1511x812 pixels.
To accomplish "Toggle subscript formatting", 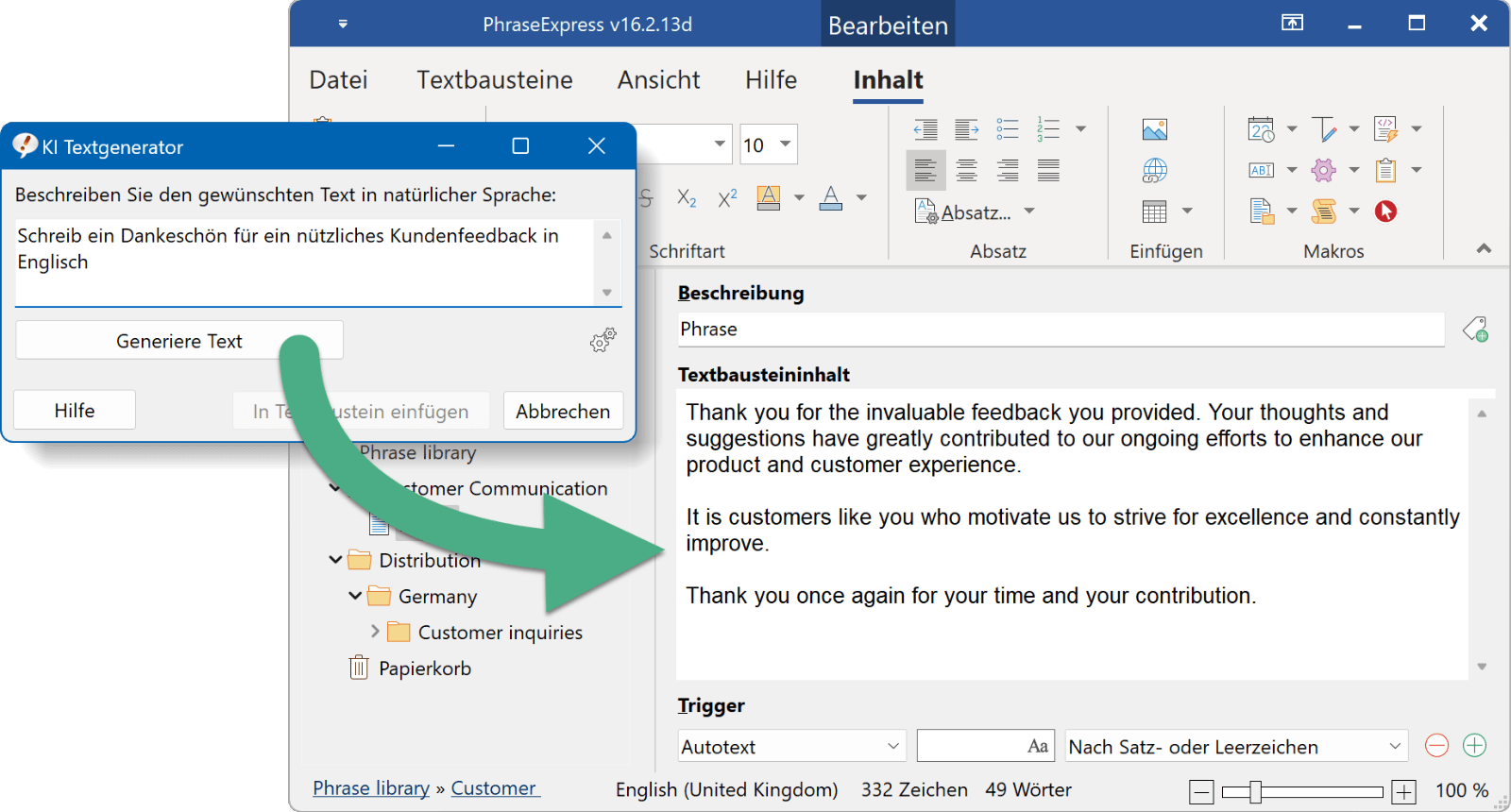I will [x=687, y=198].
